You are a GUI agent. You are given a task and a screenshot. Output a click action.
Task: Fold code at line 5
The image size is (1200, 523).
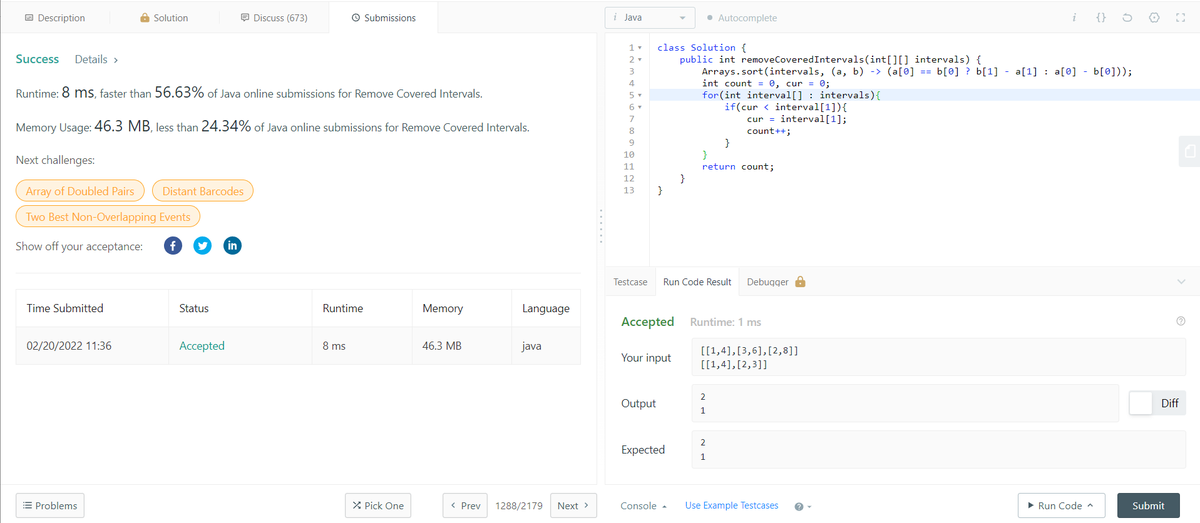(639, 95)
